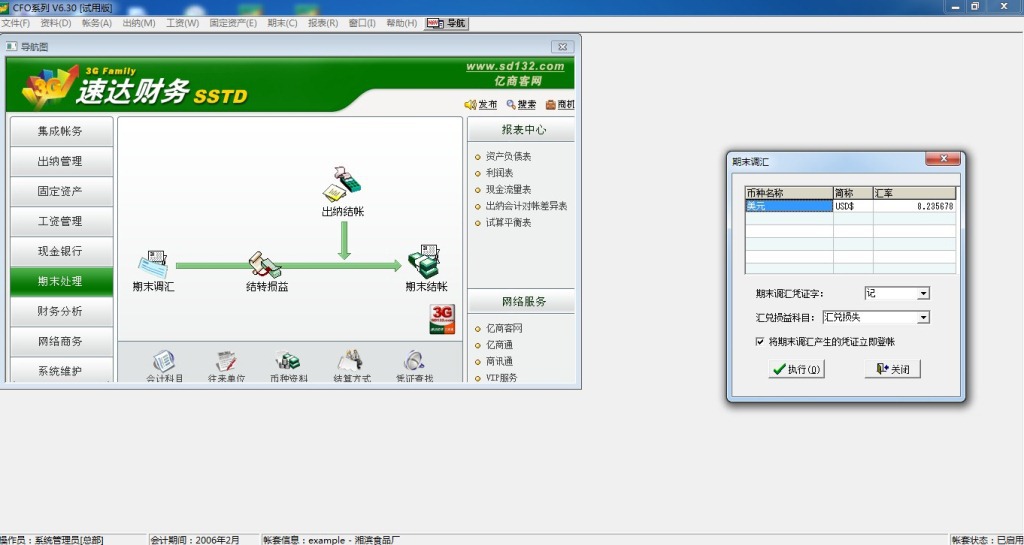Visit www.sd132.com banner link
This screenshot has width=1024, height=545.
pos(515,66)
